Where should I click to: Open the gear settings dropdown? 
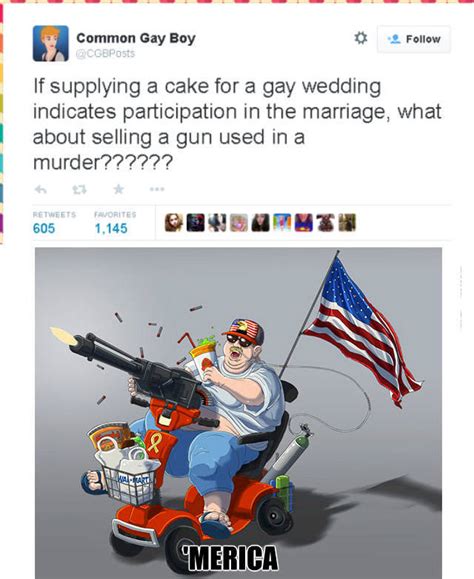coord(361,38)
